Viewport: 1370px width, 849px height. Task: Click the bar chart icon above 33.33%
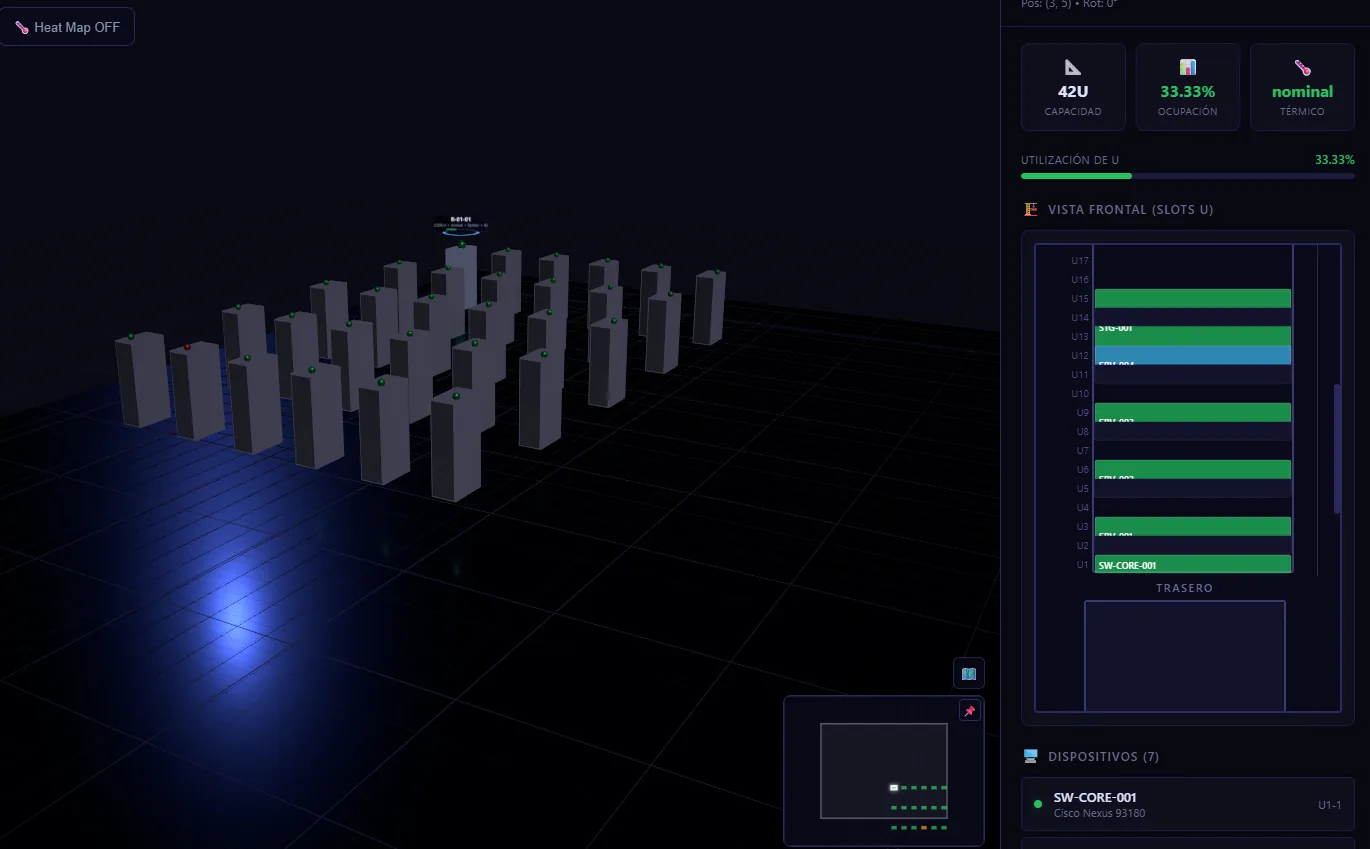pos(1188,67)
